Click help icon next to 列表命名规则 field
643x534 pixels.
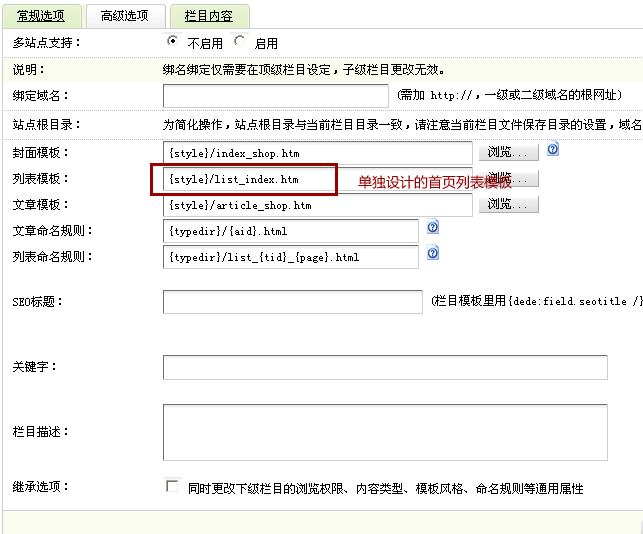433,253
